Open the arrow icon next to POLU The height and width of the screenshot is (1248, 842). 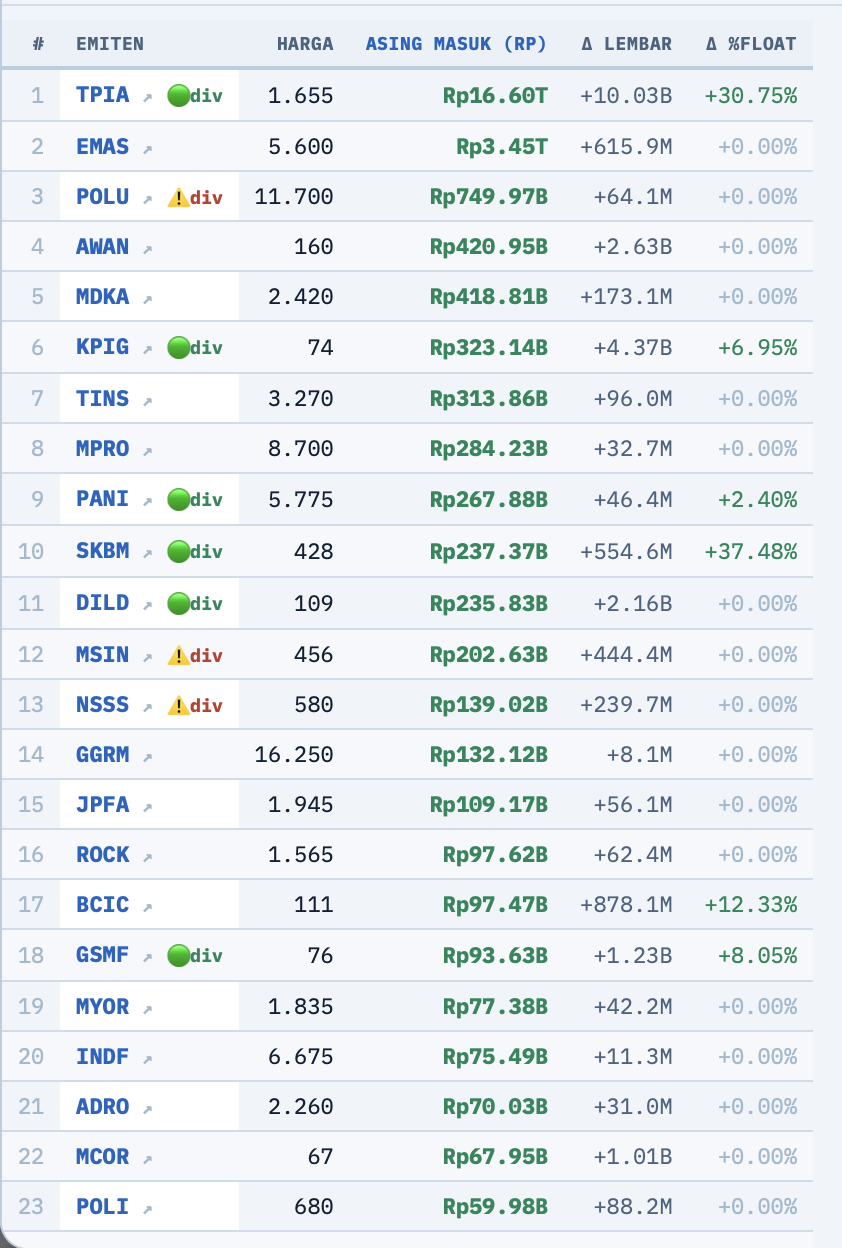click(147, 199)
